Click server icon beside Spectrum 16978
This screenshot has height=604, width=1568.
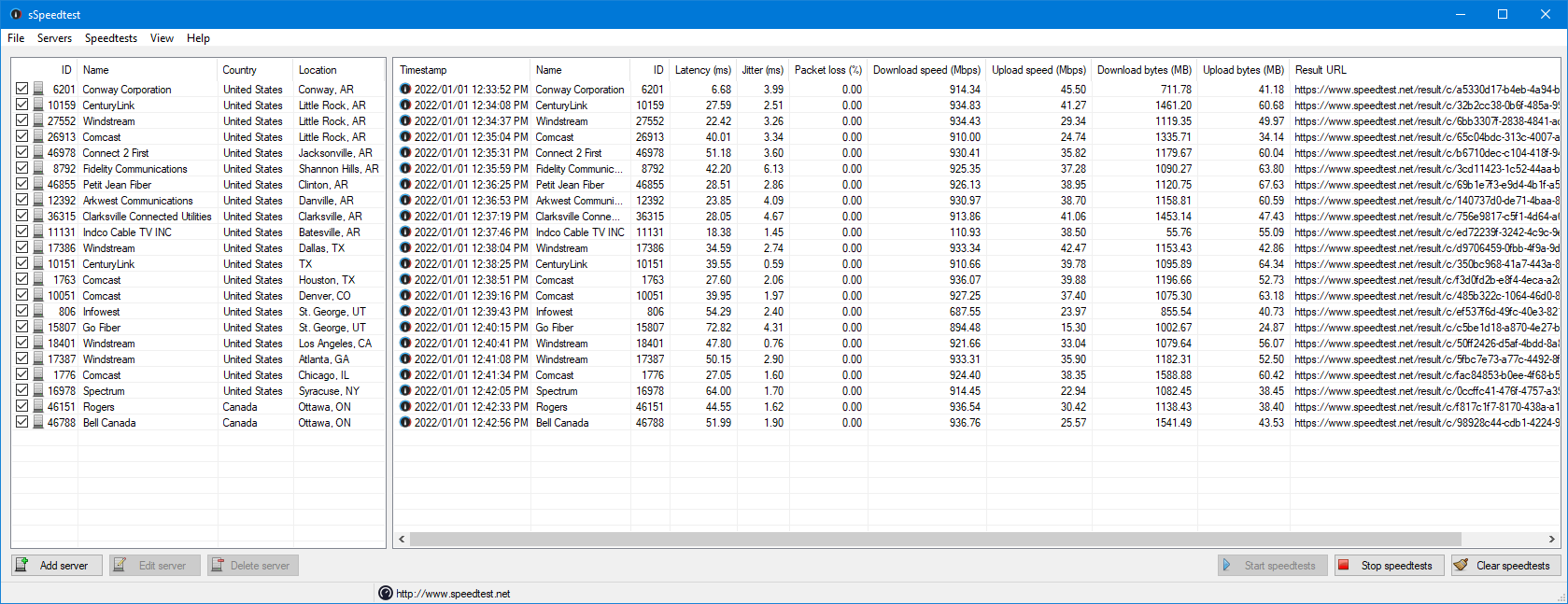coord(38,391)
